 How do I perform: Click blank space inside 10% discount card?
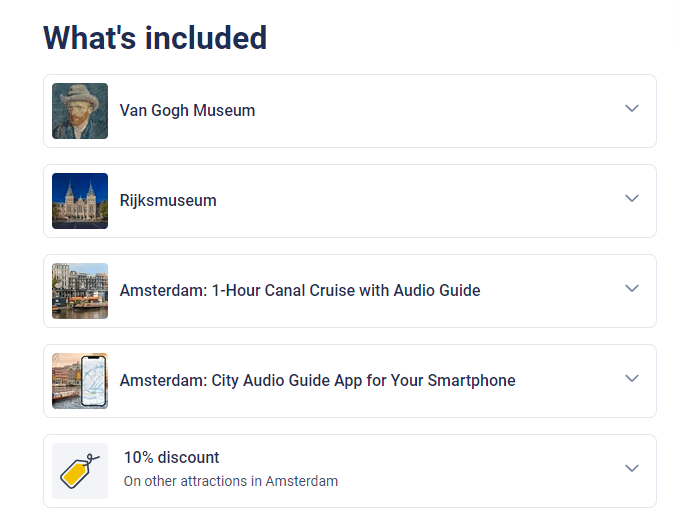474,471
